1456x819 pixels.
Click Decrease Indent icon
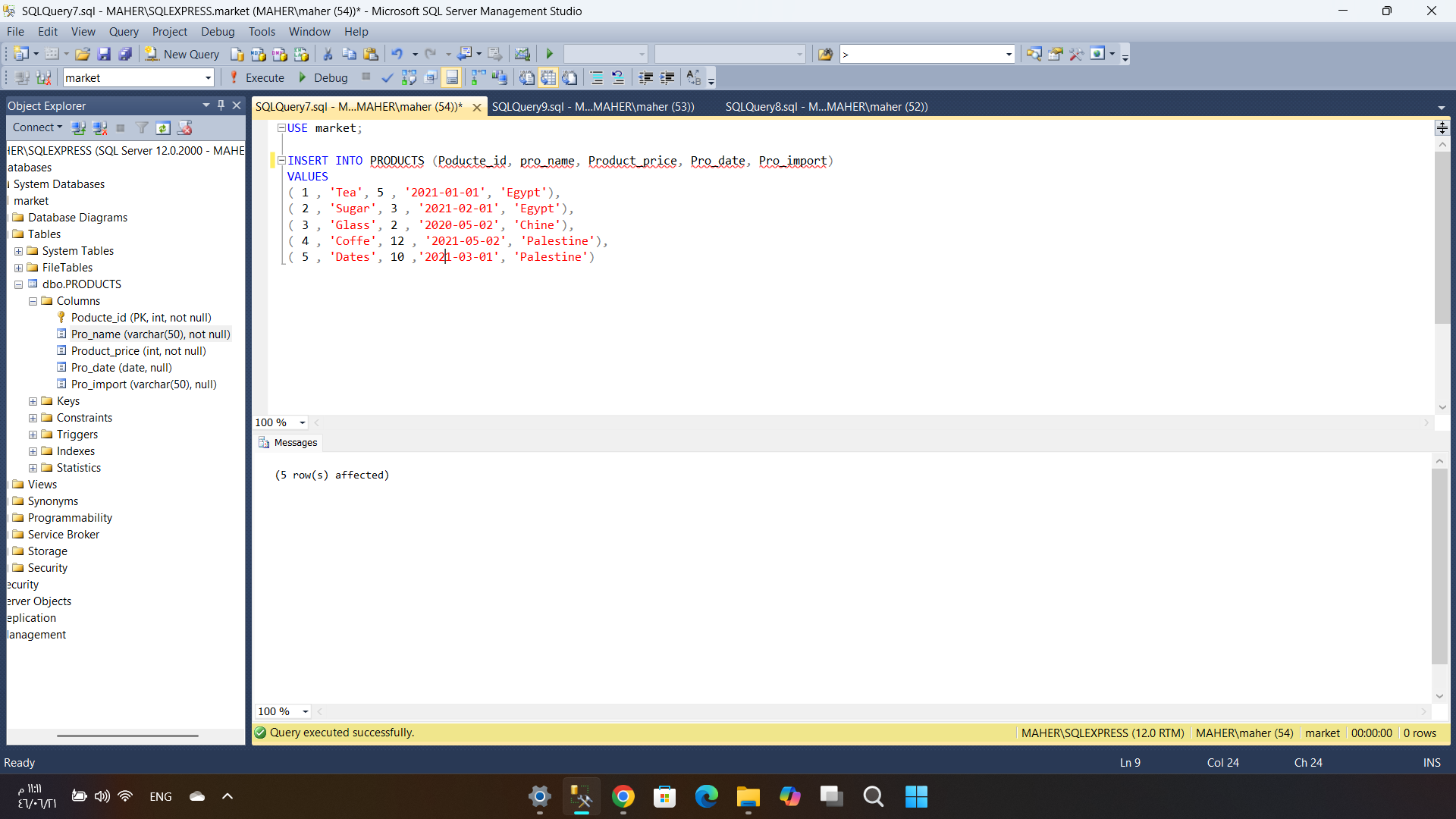pyautogui.click(x=645, y=77)
